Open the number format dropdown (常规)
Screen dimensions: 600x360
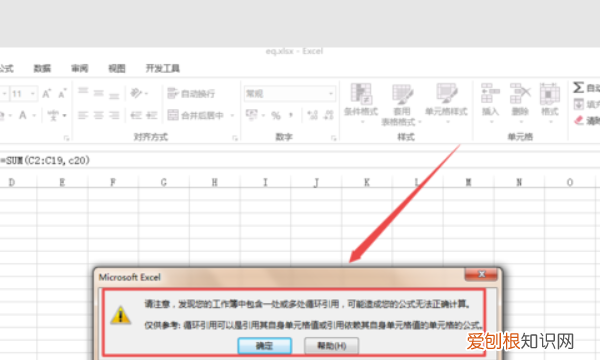[290, 94]
